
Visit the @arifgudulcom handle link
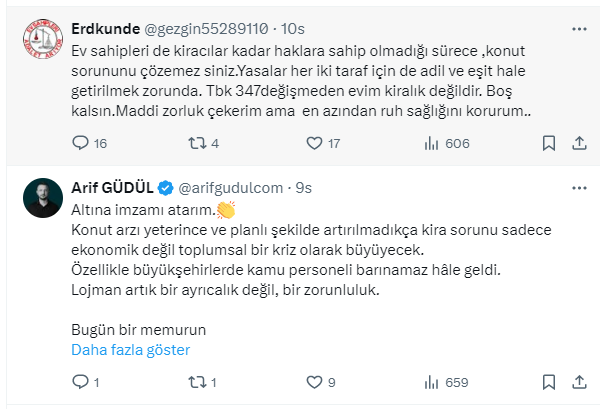[x=232, y=187]
